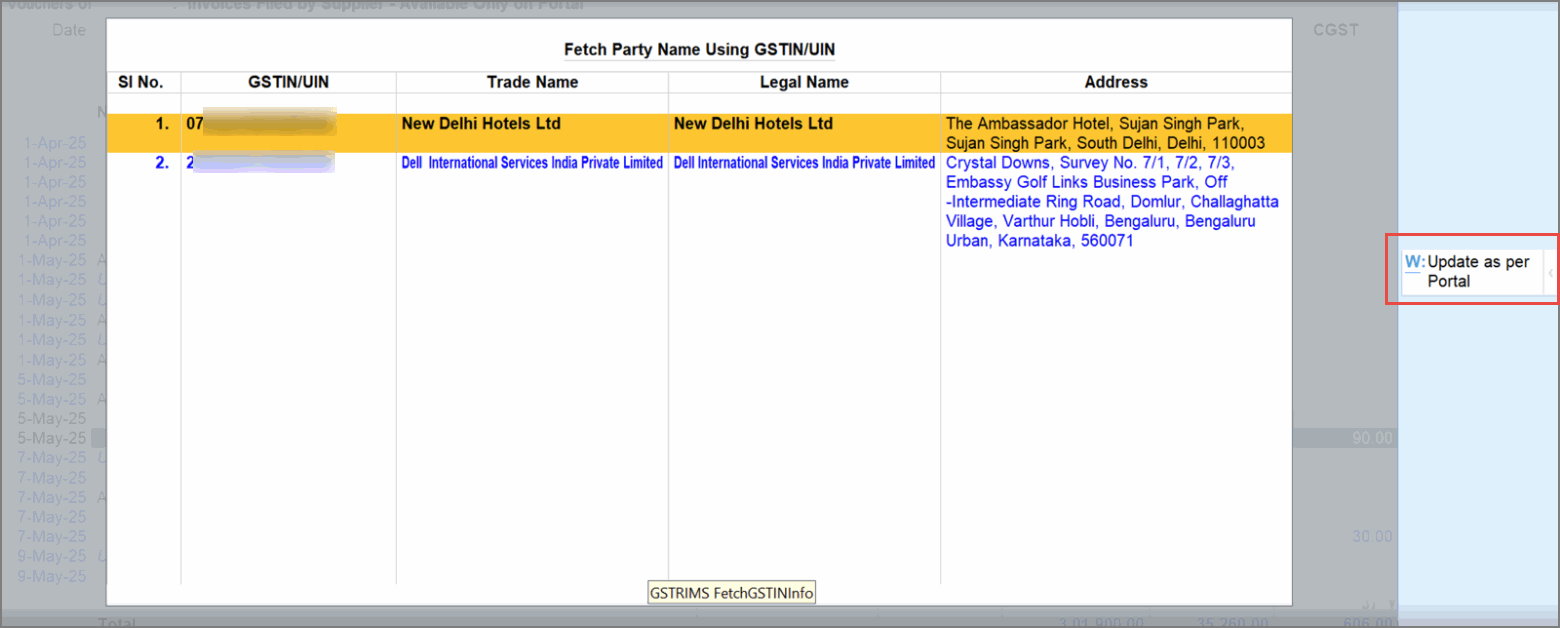
Task: Click Trade Name column header
Action: click(532, 82)
